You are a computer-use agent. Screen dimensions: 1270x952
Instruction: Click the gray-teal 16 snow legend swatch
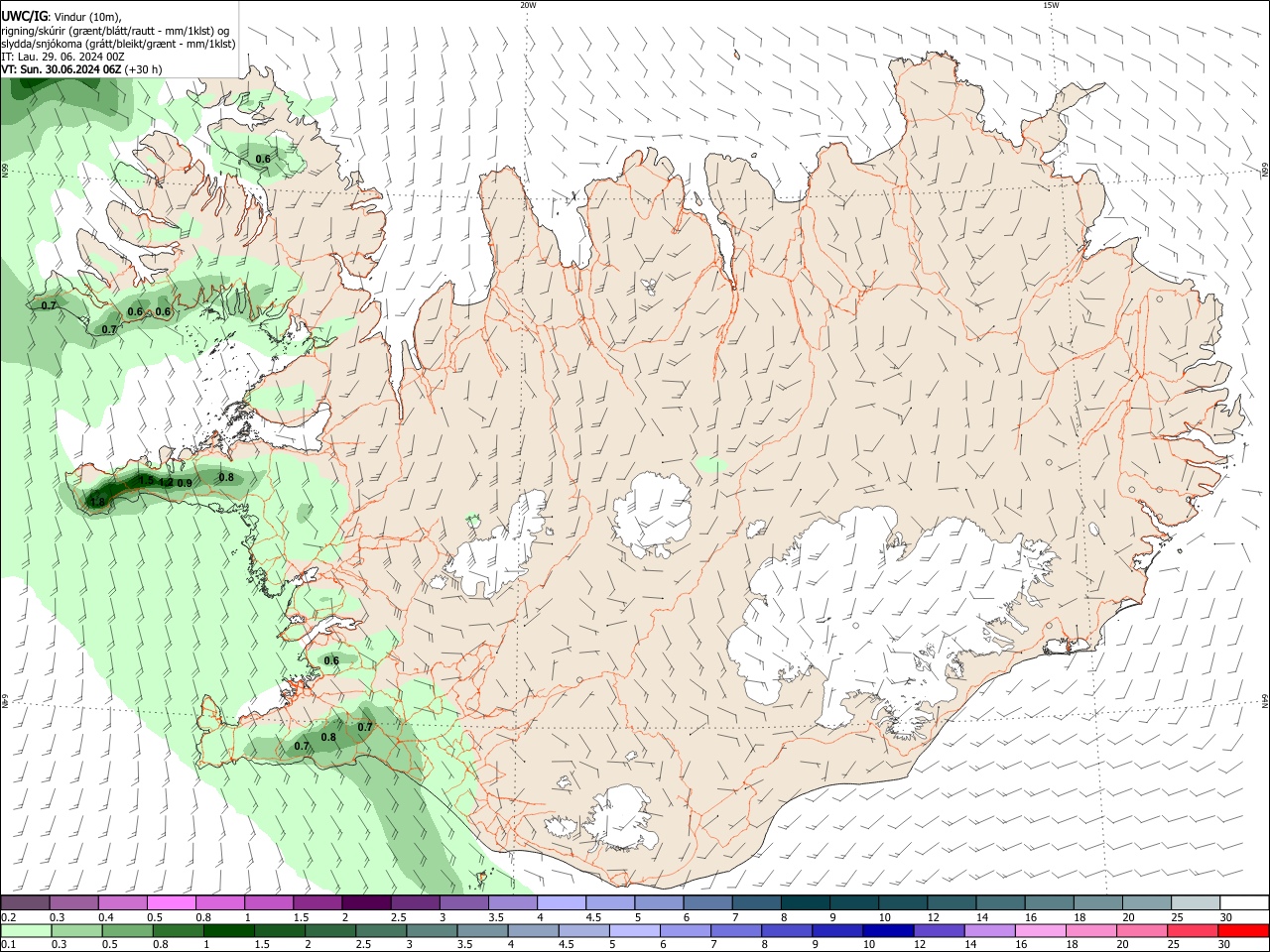1050,903
